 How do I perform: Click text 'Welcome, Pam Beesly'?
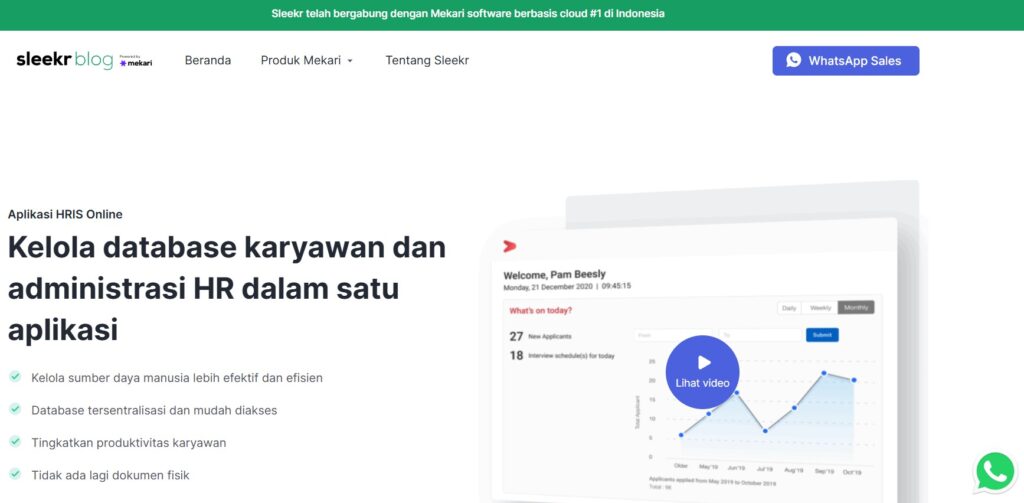point(554,275)
